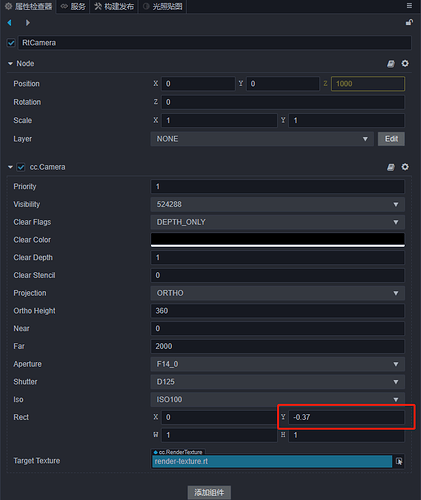Image resolution: width=421 pixels, height=500 pixels.
Task: Switch to 光照贴图 tab
Action: point(163,6)
